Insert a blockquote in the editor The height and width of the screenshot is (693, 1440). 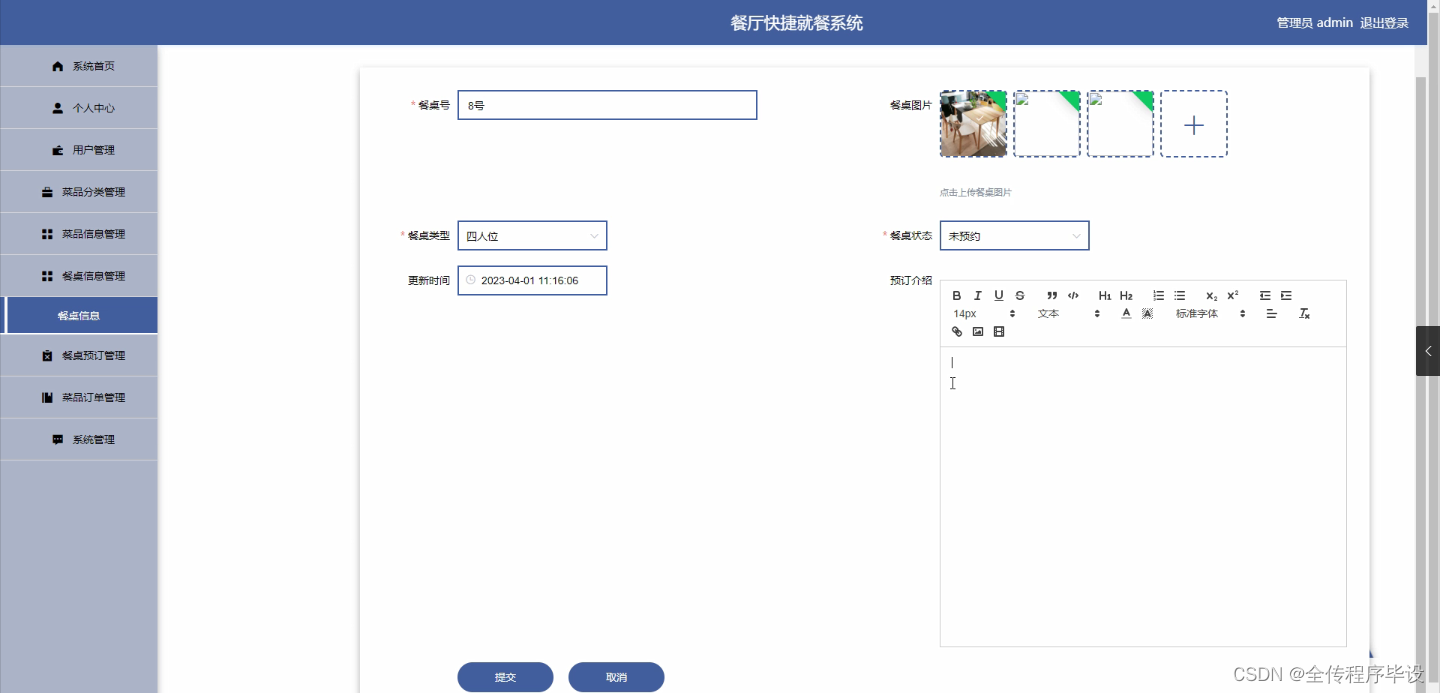click(x=1052, y=296)
